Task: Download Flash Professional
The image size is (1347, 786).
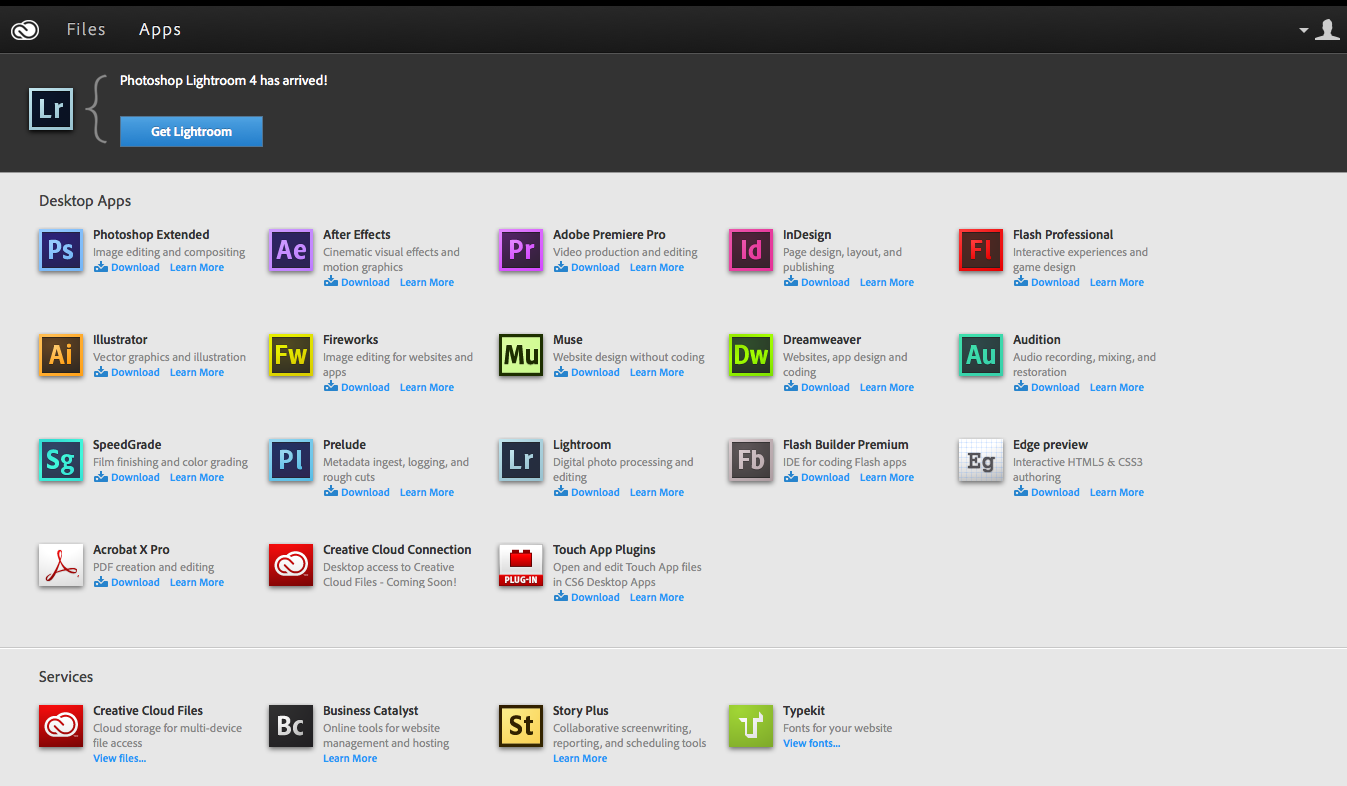Action: click(x=1047, y=282)
